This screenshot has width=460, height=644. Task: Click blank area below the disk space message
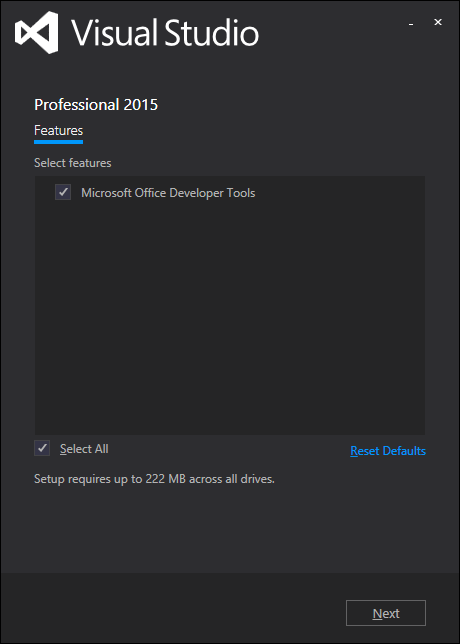coord(230,530)
